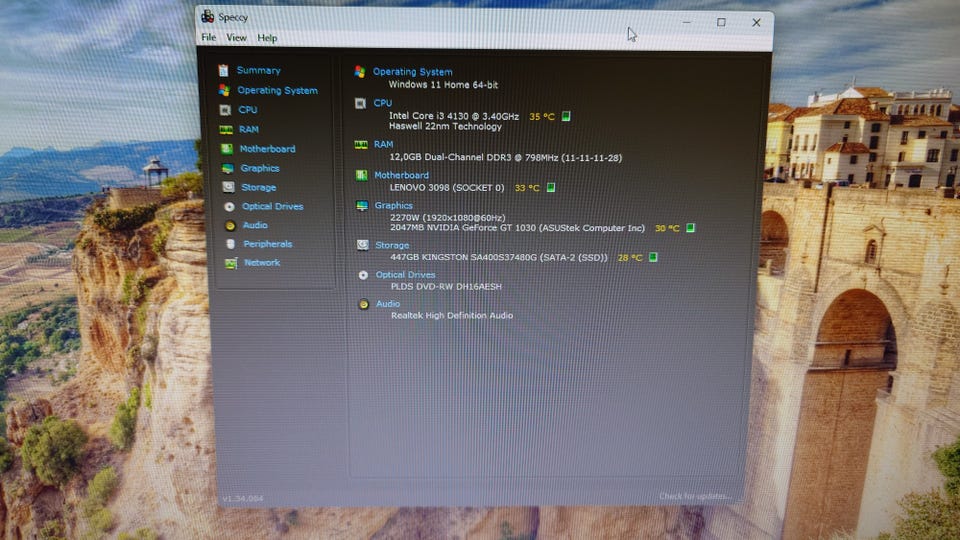Click green indicator beside GPU temperature
This screenshot has width=960, height=540.
(690, 228)
